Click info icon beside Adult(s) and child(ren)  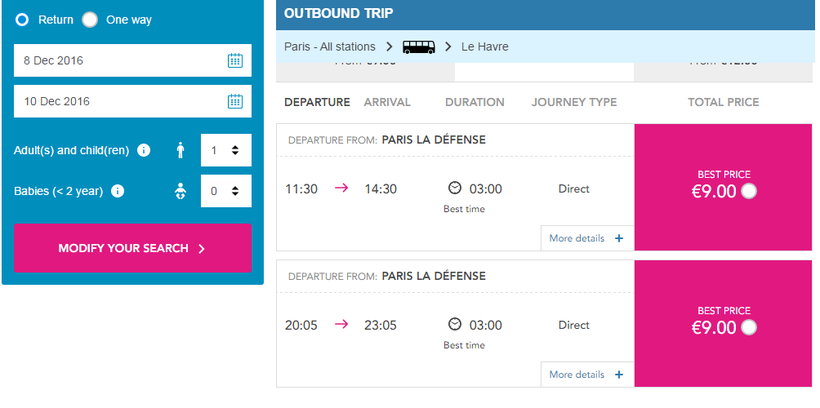coord(144,150)
